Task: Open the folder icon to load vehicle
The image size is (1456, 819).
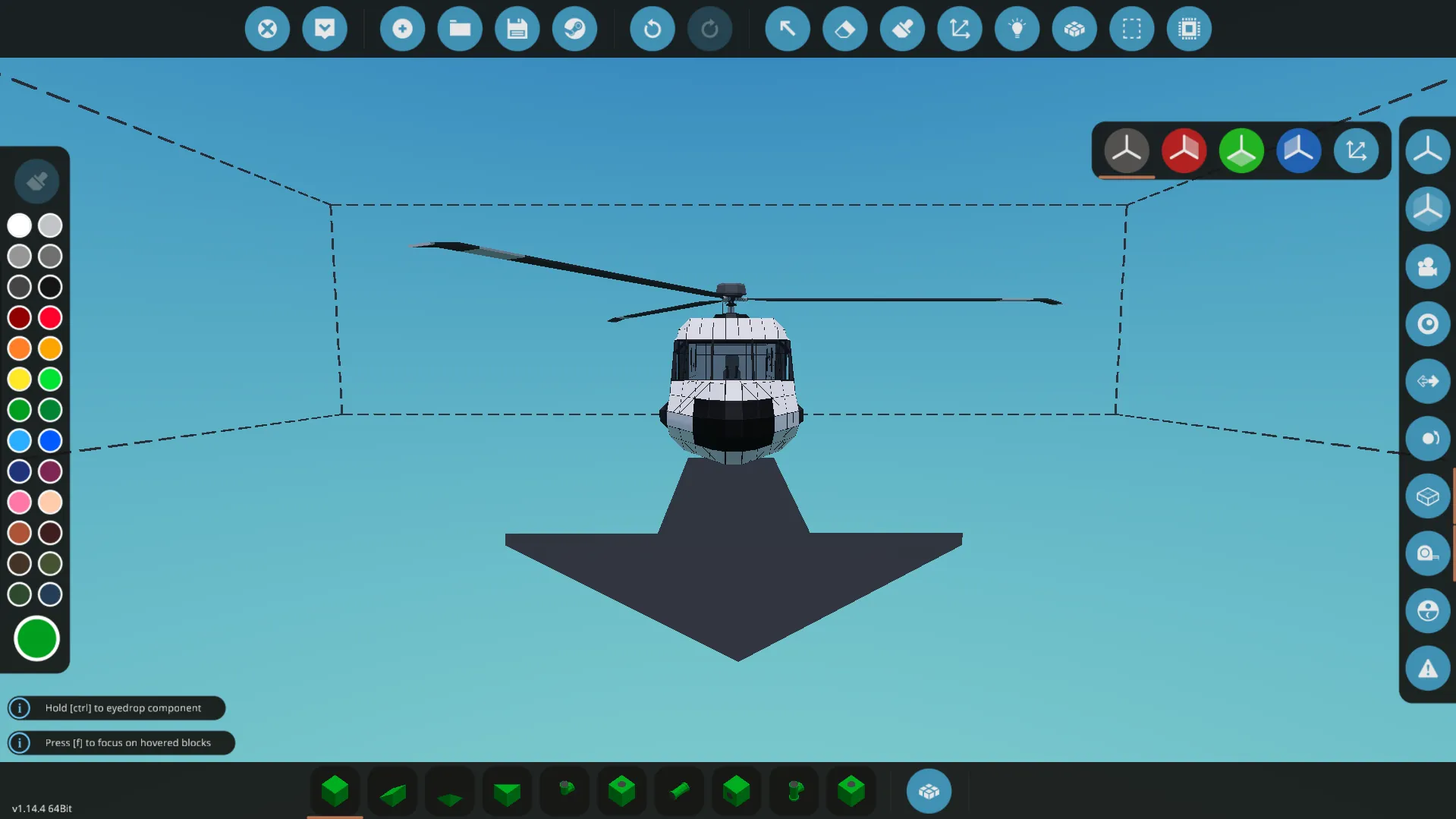Action: point(460,29)
